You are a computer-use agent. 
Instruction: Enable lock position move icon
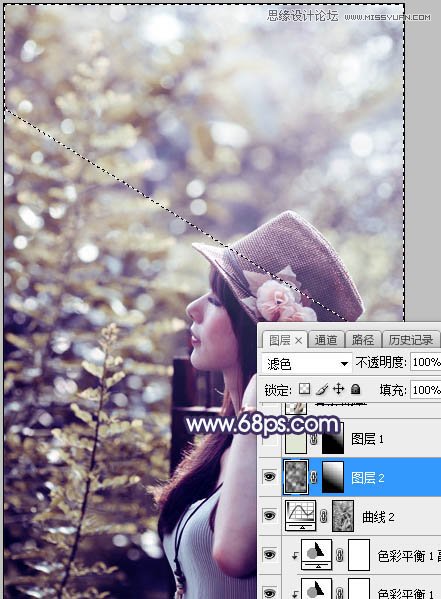[x=339, y=389]
